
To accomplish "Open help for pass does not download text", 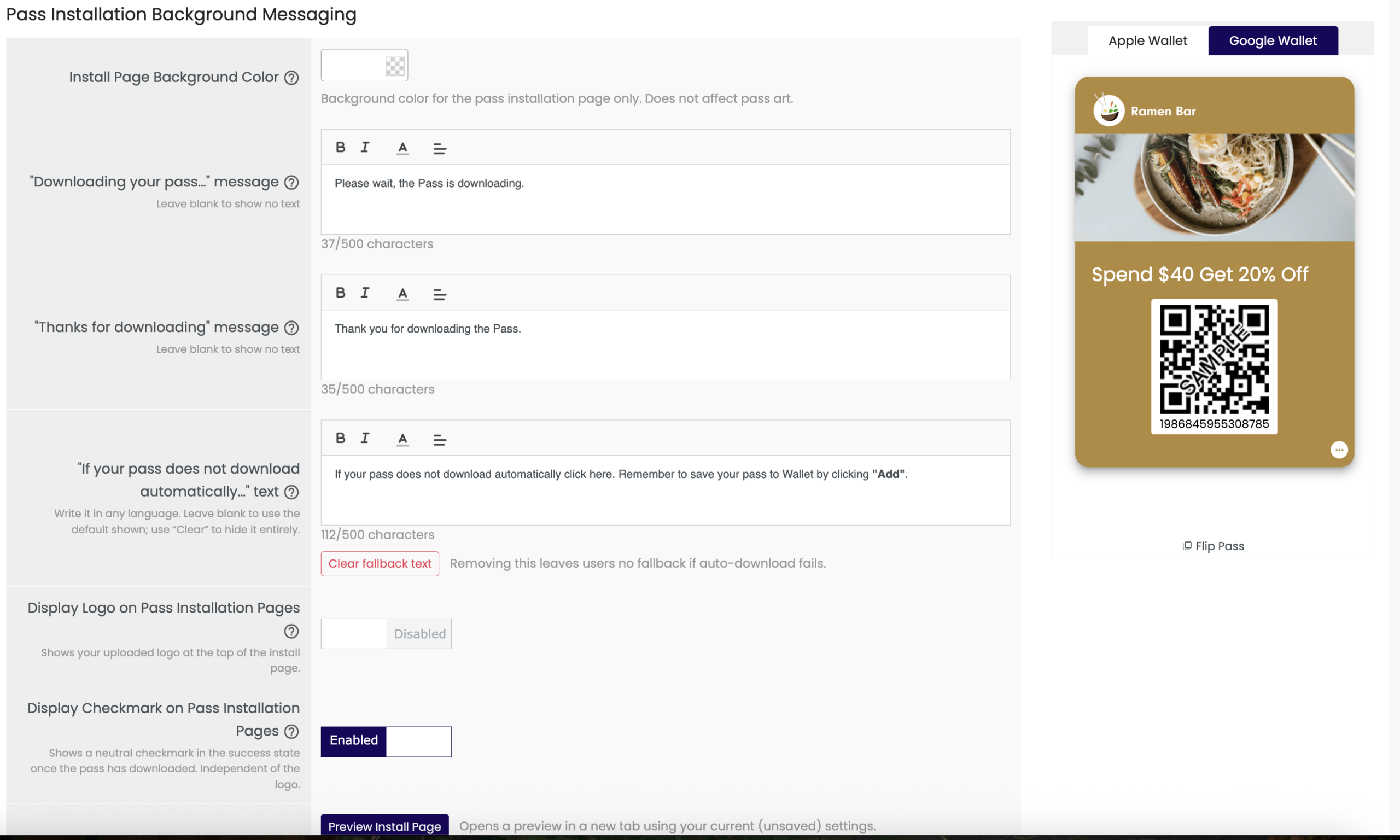I will 291,492.
